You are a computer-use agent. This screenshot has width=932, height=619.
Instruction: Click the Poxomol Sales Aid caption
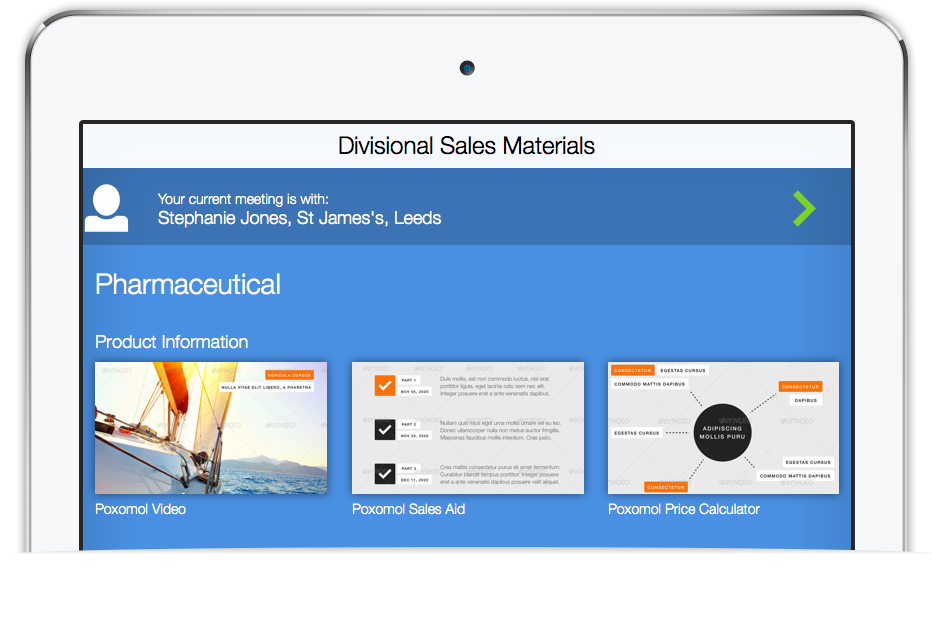click(408, 509)
